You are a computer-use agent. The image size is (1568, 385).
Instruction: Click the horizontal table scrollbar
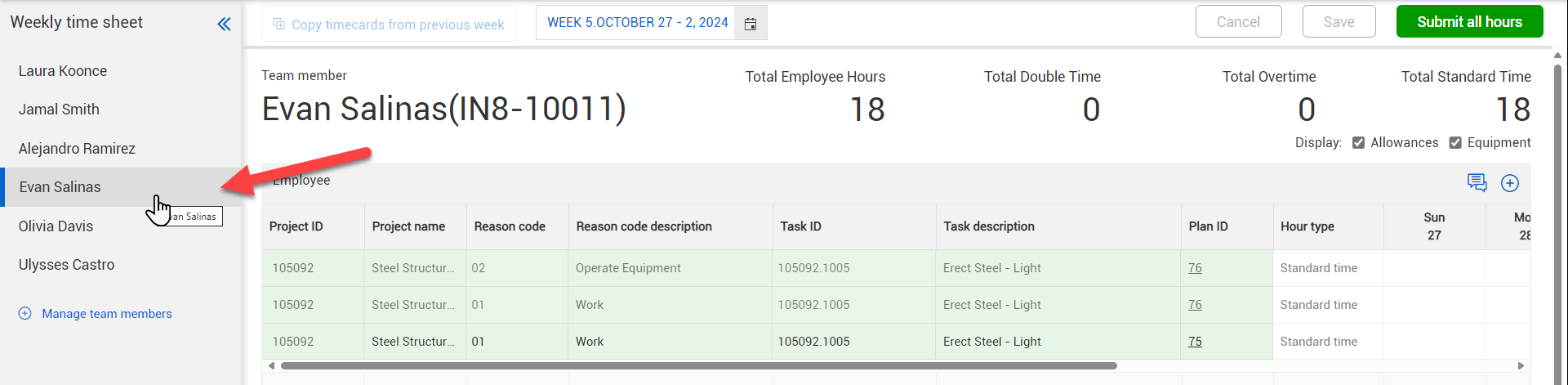[x=698, y=366]
